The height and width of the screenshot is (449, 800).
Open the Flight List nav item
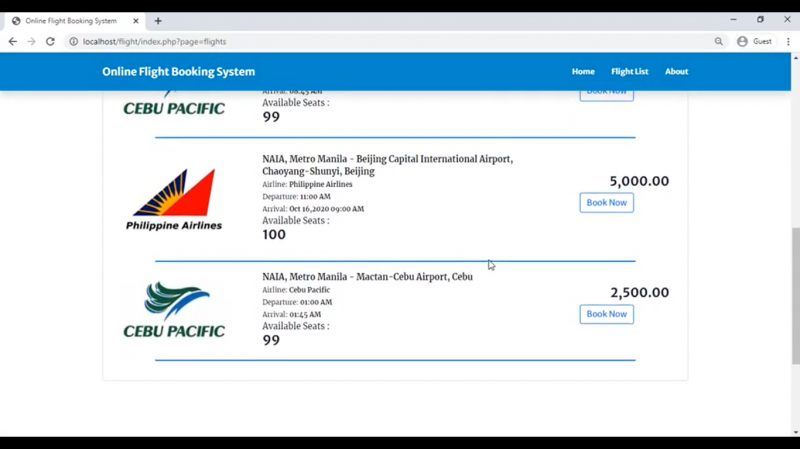(630, 71)
